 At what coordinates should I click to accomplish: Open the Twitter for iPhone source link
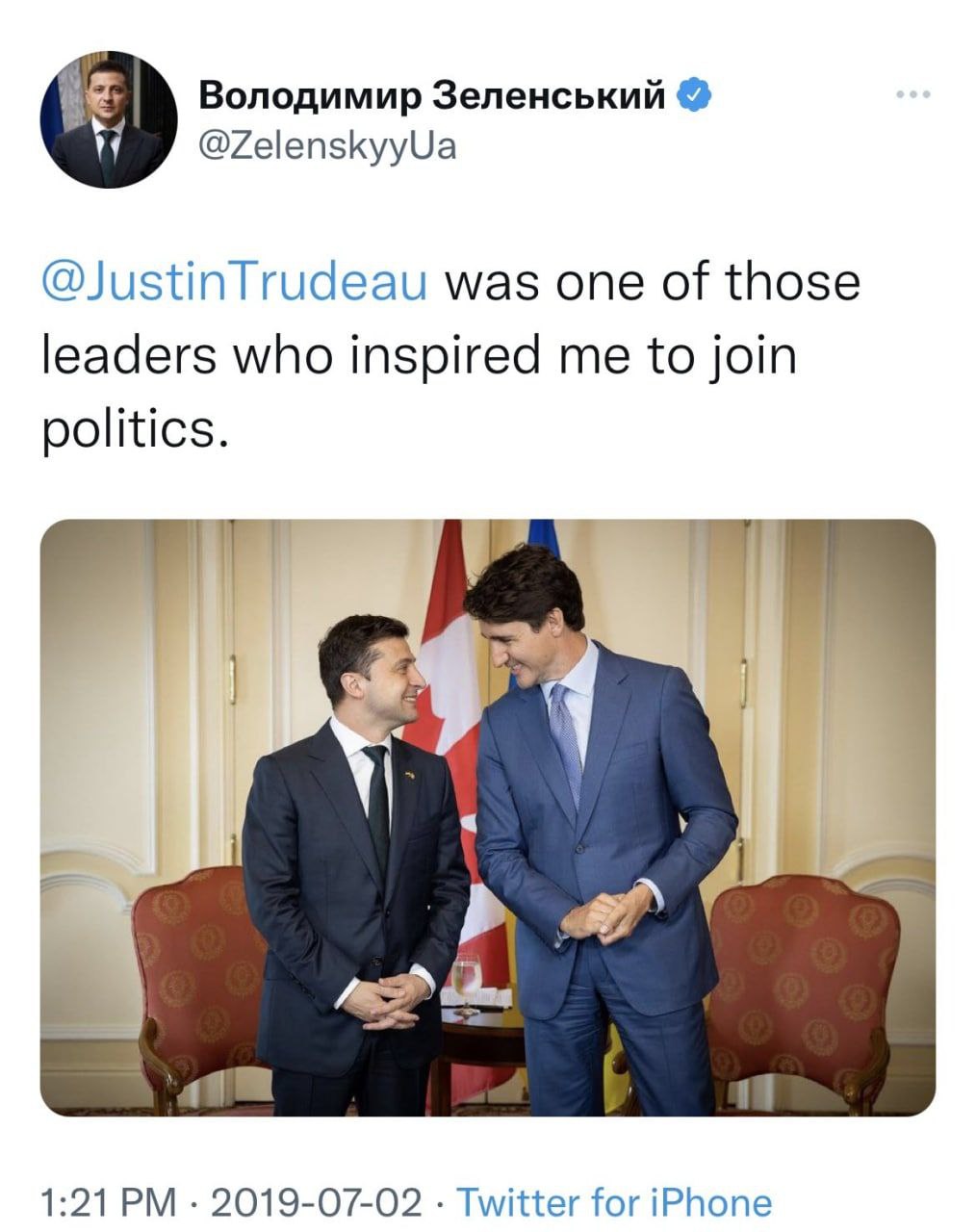coord(613,1202)
